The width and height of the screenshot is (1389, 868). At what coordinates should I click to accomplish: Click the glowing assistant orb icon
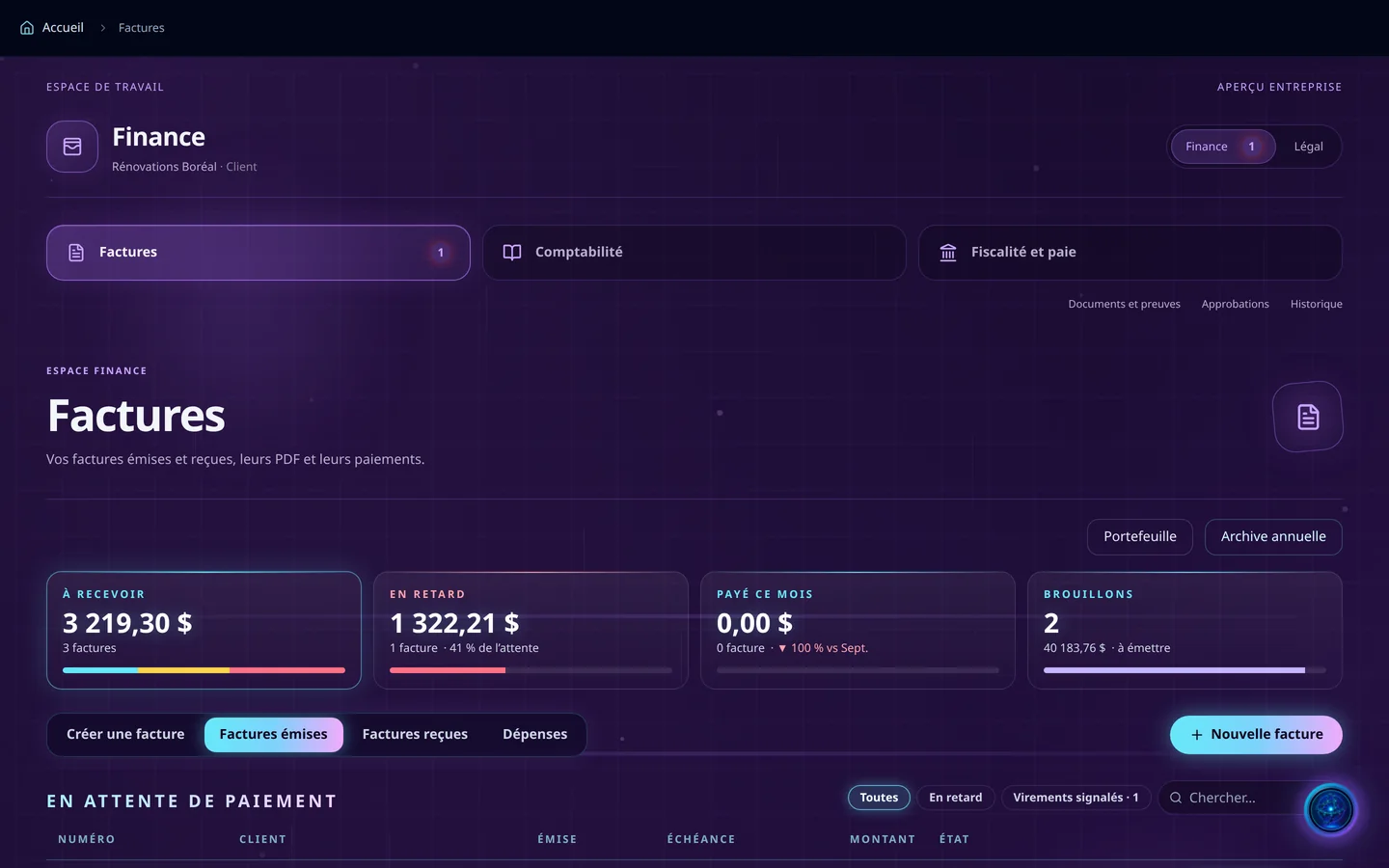pyautogui.click(x=1330, y=809)
